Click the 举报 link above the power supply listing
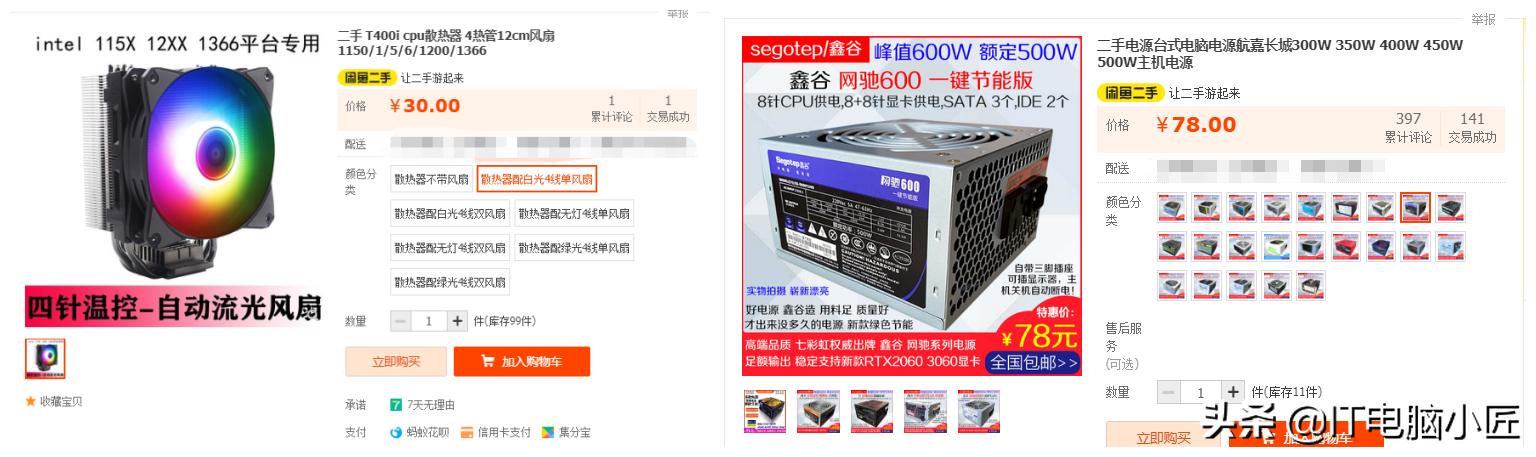The width and height of the screenshot is (1536, 457). [x=1483, y=19]
